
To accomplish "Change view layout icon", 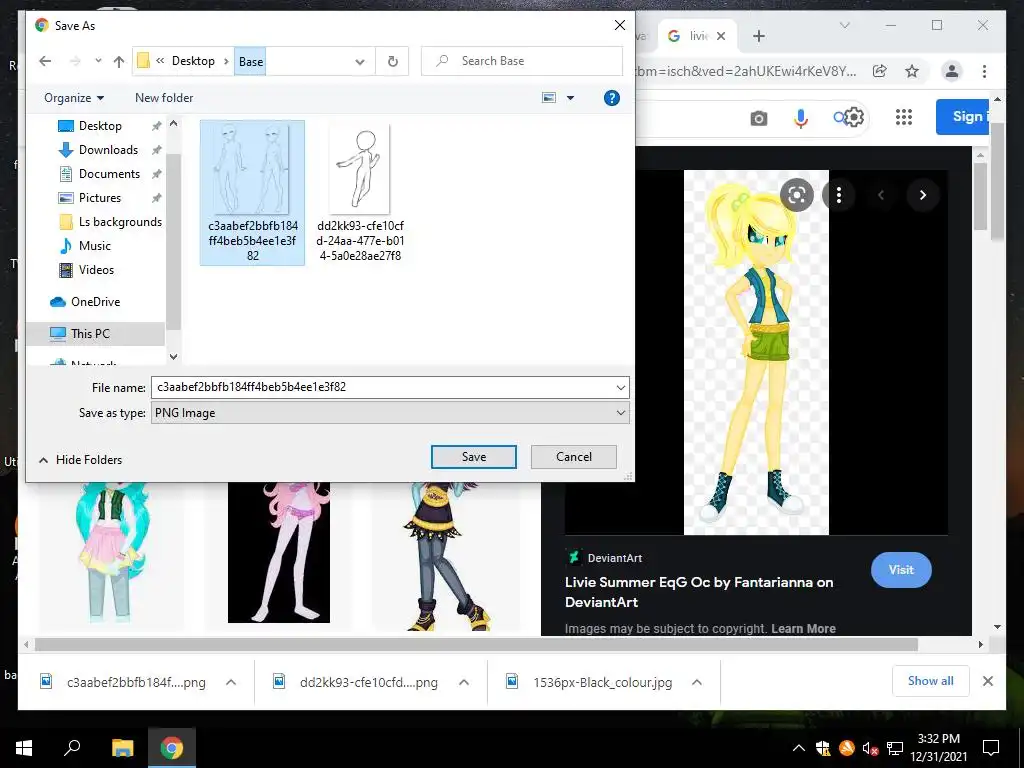I will click(549, 98).
